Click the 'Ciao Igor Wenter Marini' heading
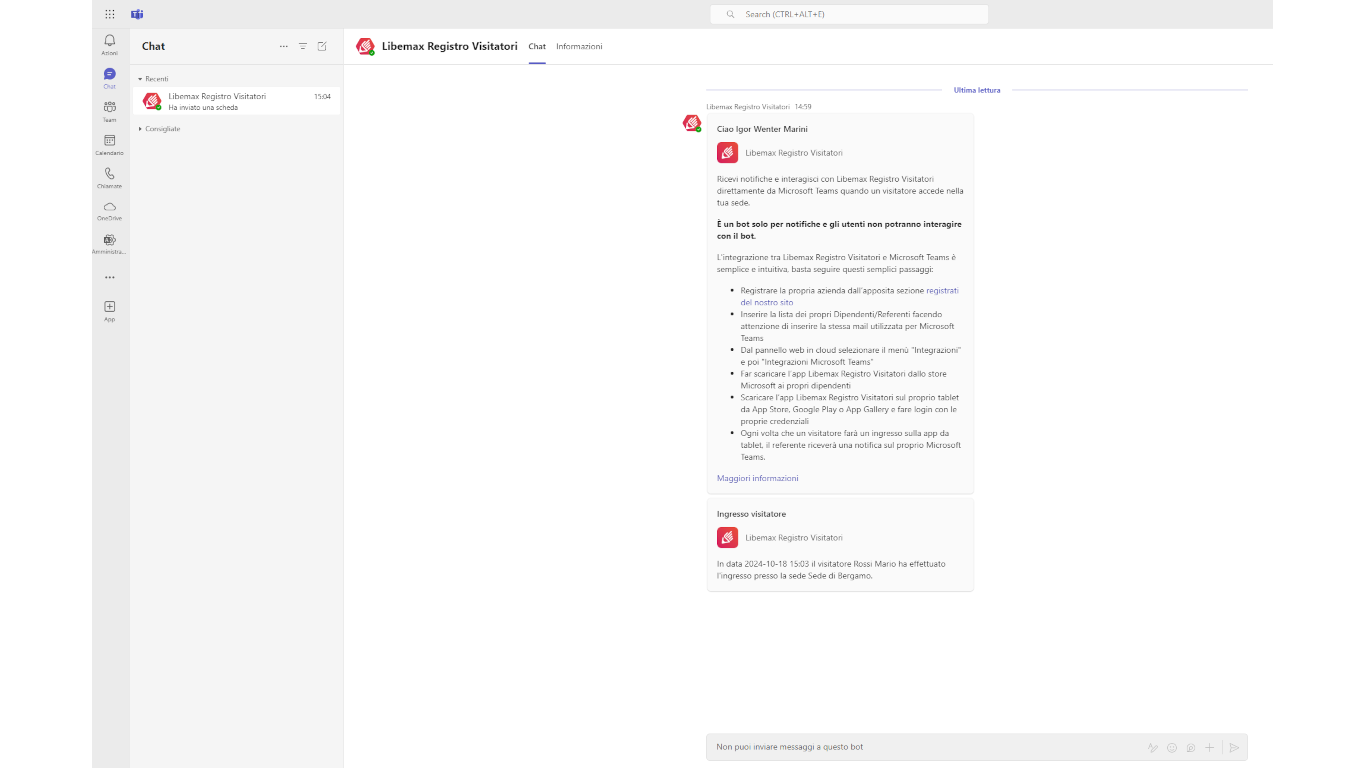The height and width of the screenshot is (768, 1366). [762, 129]
